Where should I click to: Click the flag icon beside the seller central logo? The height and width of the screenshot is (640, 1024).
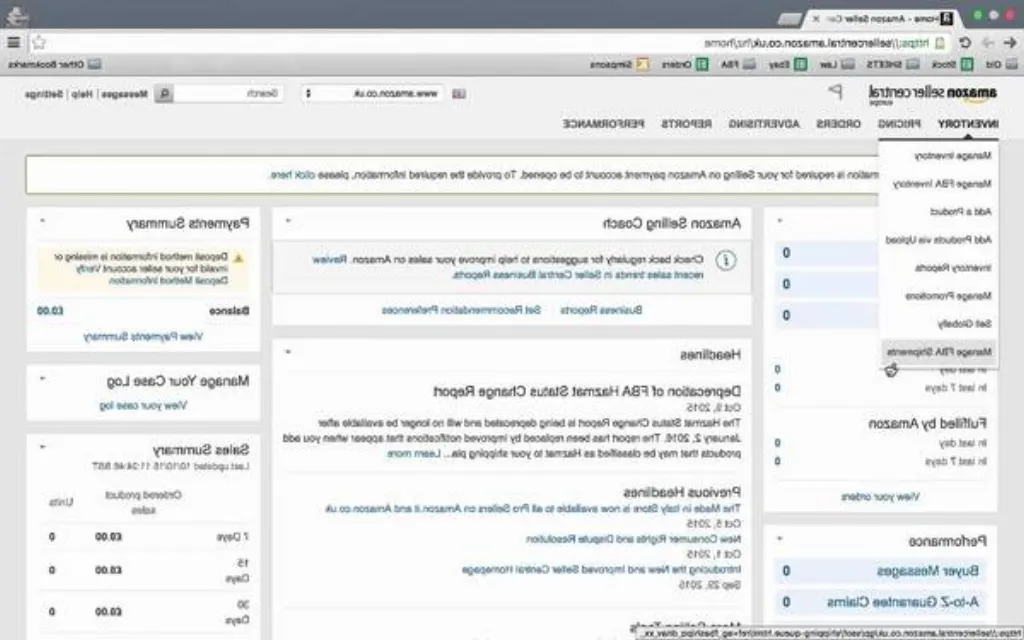[835, 92]
